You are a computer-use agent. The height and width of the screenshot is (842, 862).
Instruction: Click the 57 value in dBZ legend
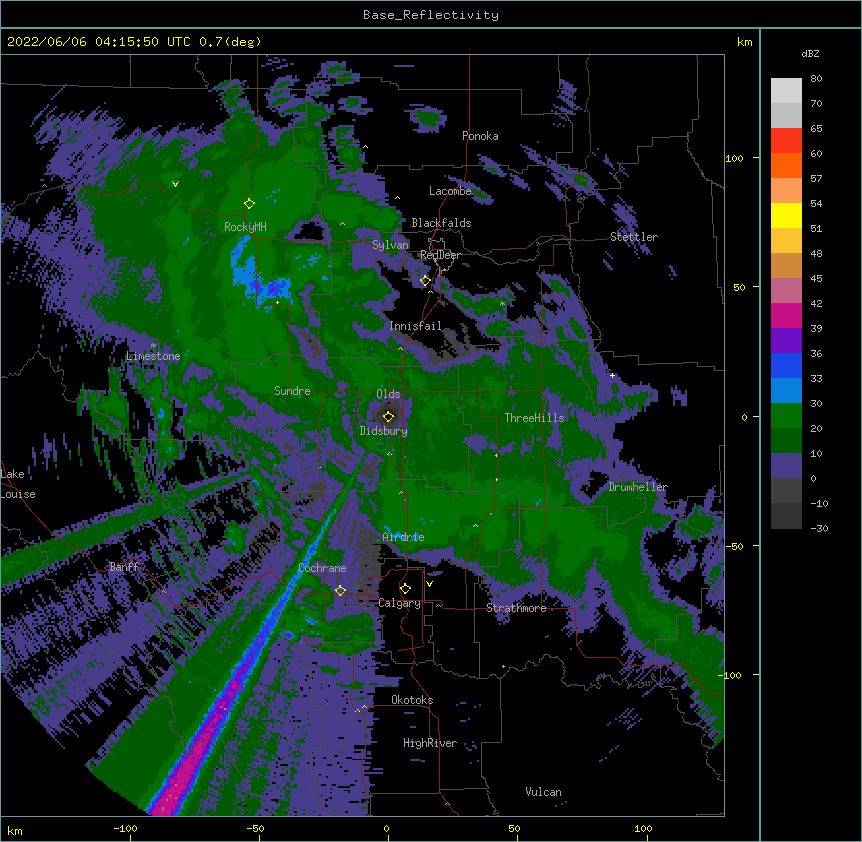[816, 178]
